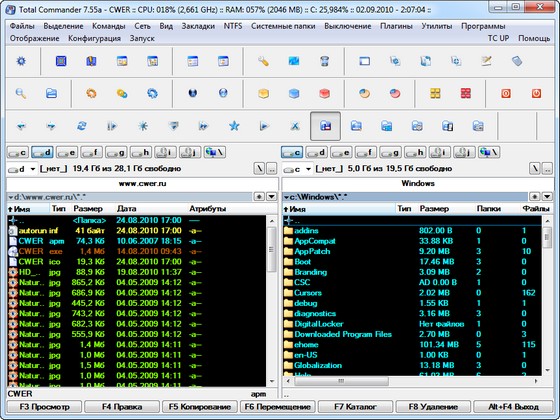Open the Закладки menu

tap(198, 26)
